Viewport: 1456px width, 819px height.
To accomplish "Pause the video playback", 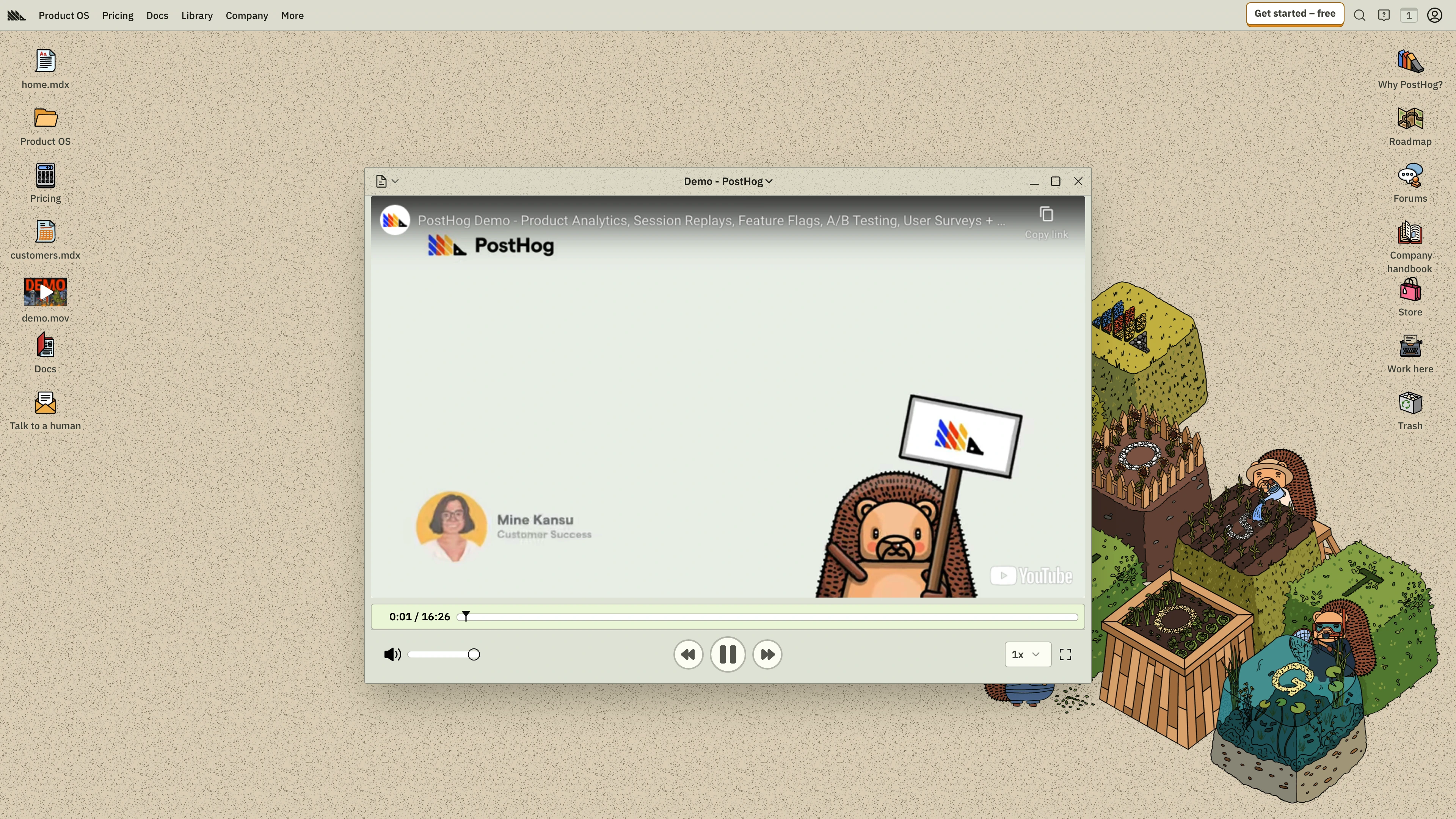I will tap(728, 654).
